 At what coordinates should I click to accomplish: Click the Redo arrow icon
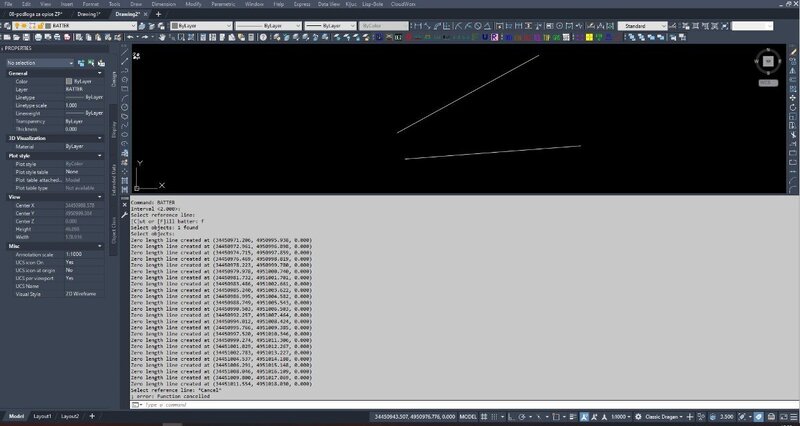(144, 37)
